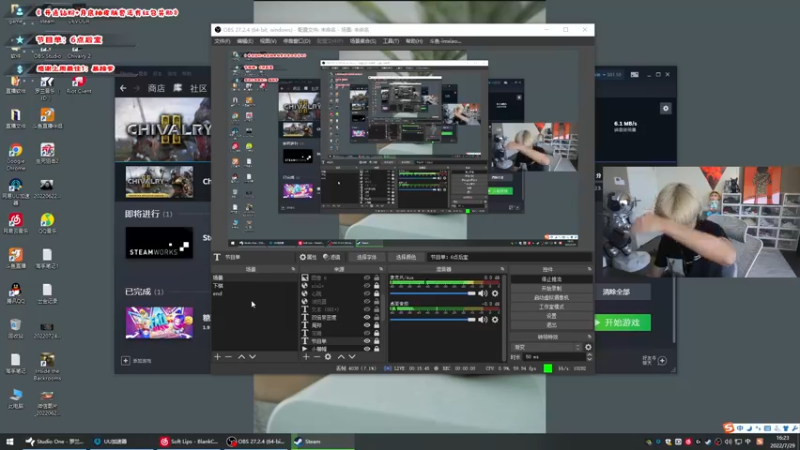
Task: Click 停止推流 (stop streaming) button
Action: click(551, 279)
